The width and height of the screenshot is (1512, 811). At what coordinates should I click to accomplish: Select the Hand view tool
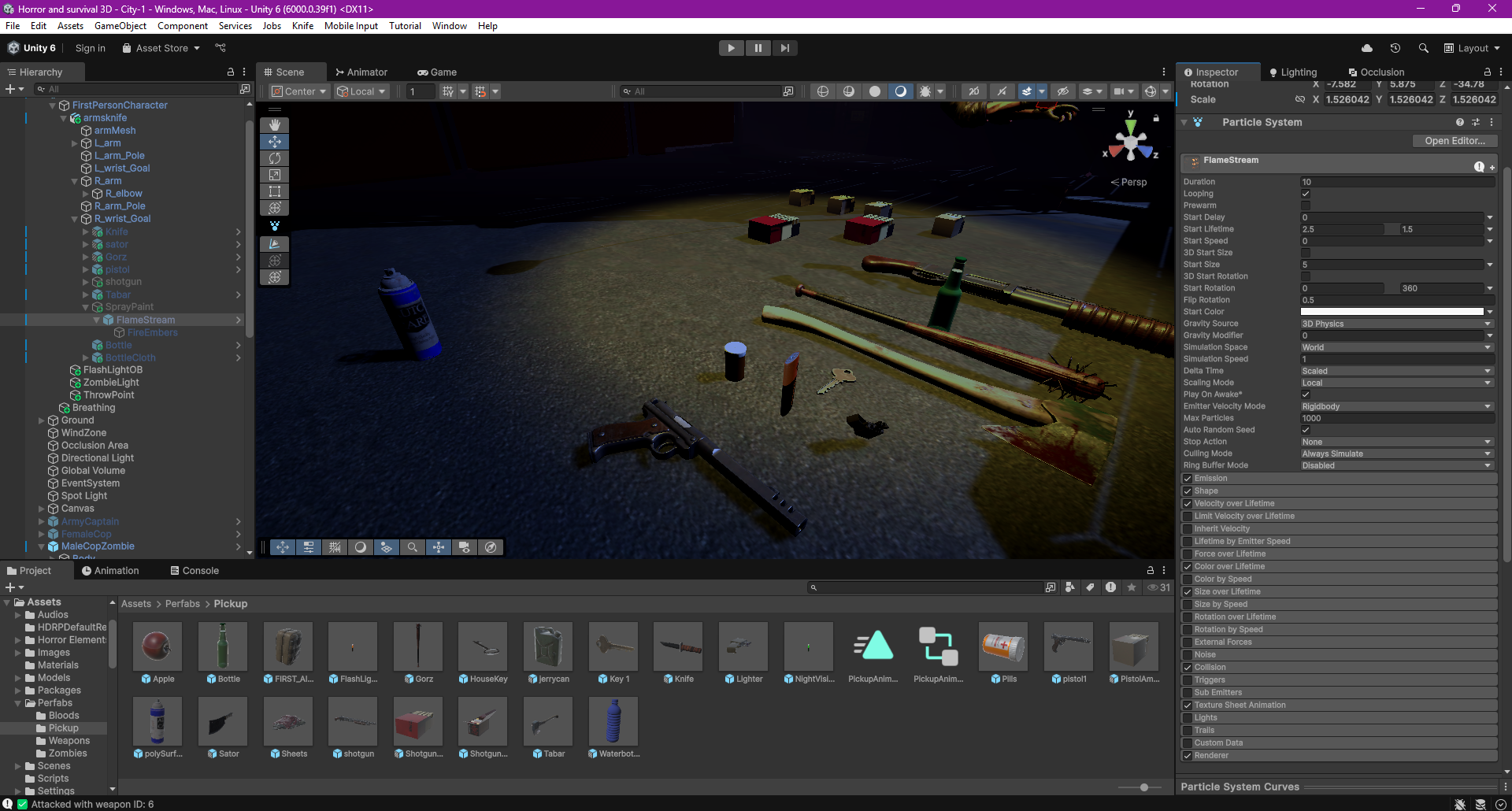(274, 125)
